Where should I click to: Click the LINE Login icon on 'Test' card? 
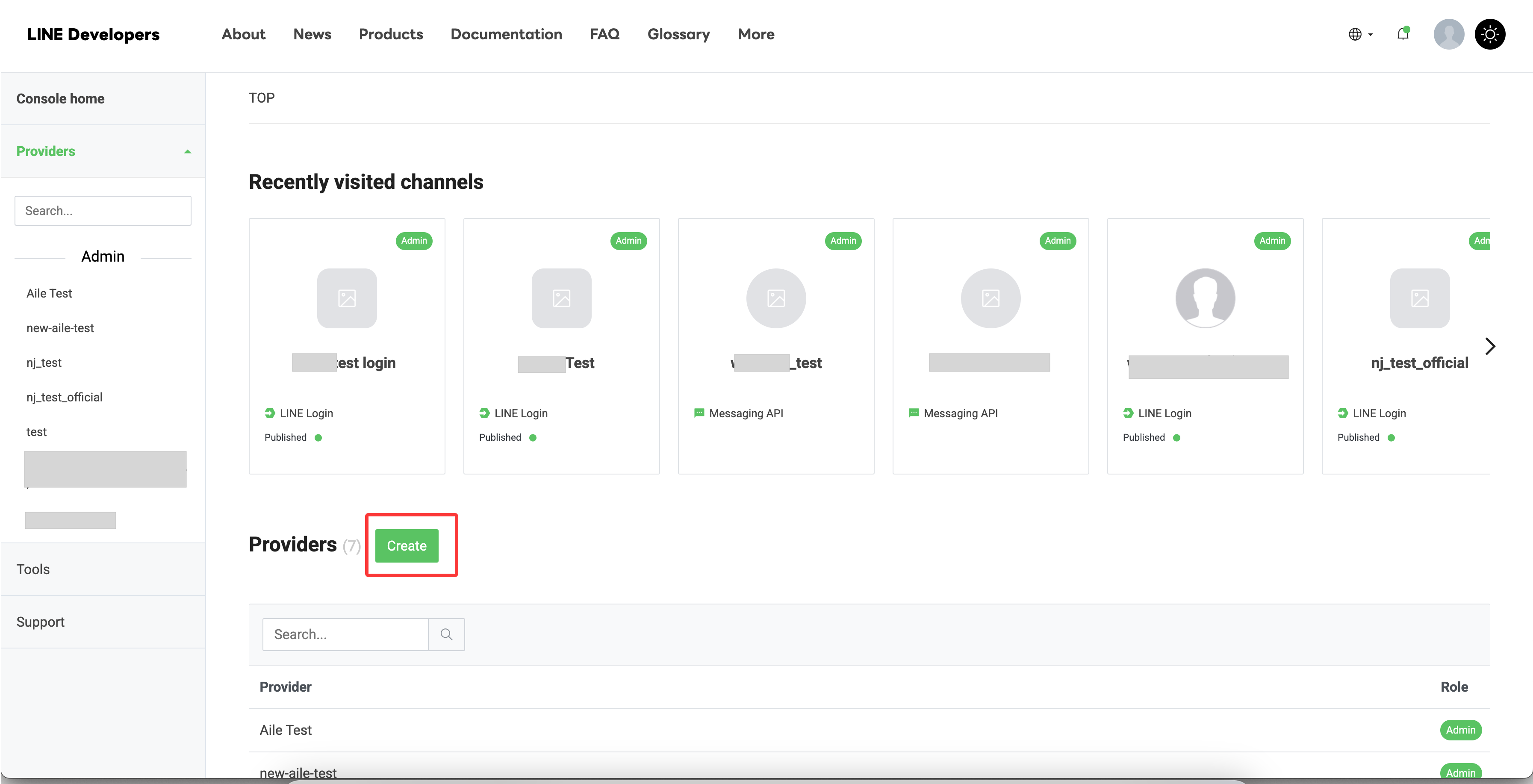484,413
